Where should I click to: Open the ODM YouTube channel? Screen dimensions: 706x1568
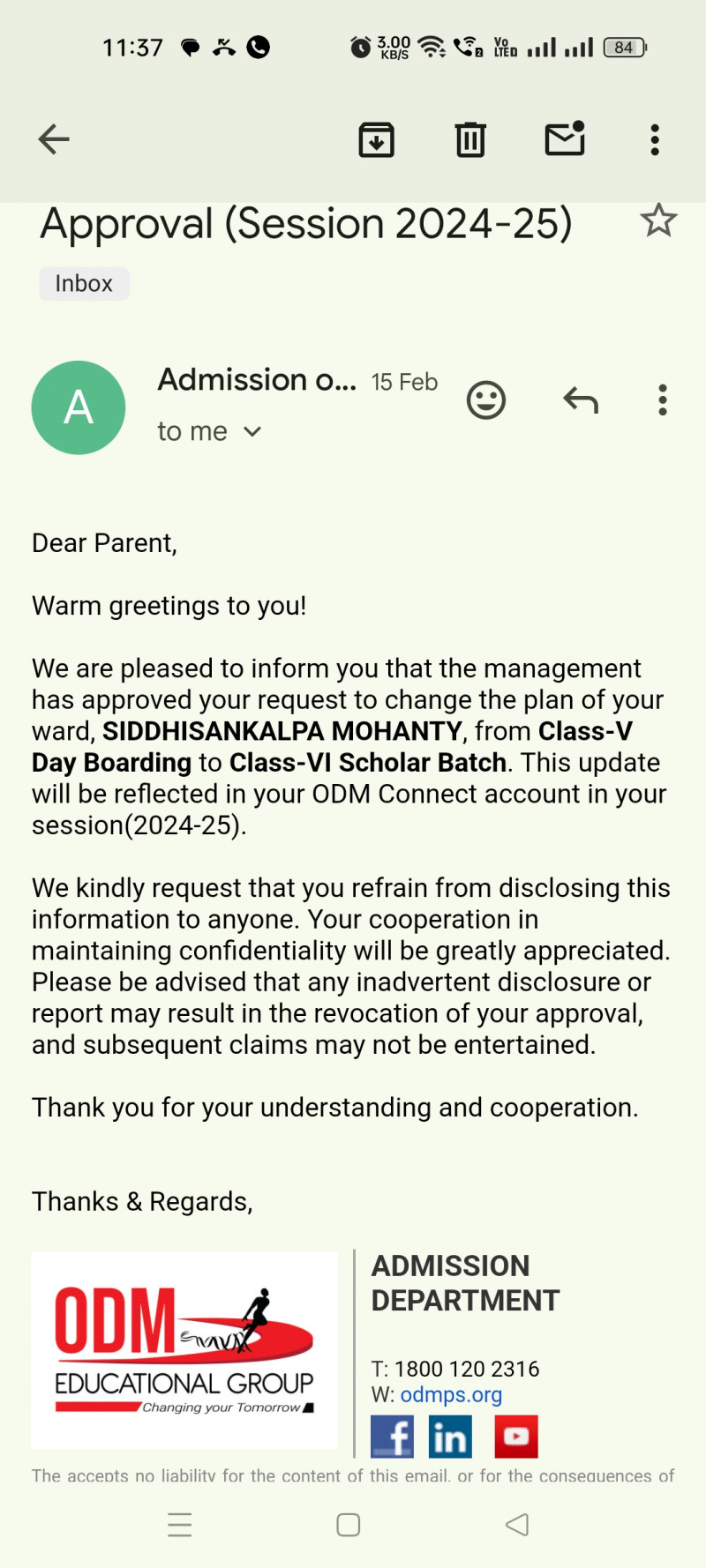[516, 1437]
